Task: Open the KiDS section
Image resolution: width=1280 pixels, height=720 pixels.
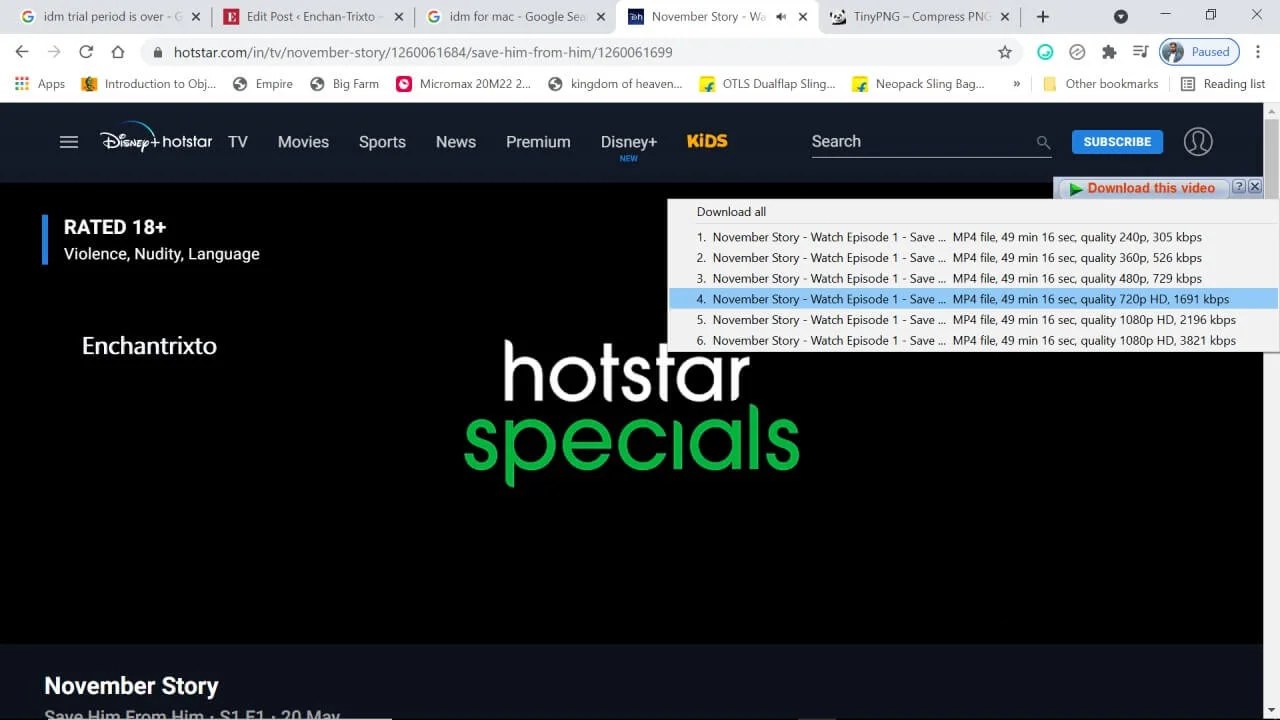Action: pos(707,141)
